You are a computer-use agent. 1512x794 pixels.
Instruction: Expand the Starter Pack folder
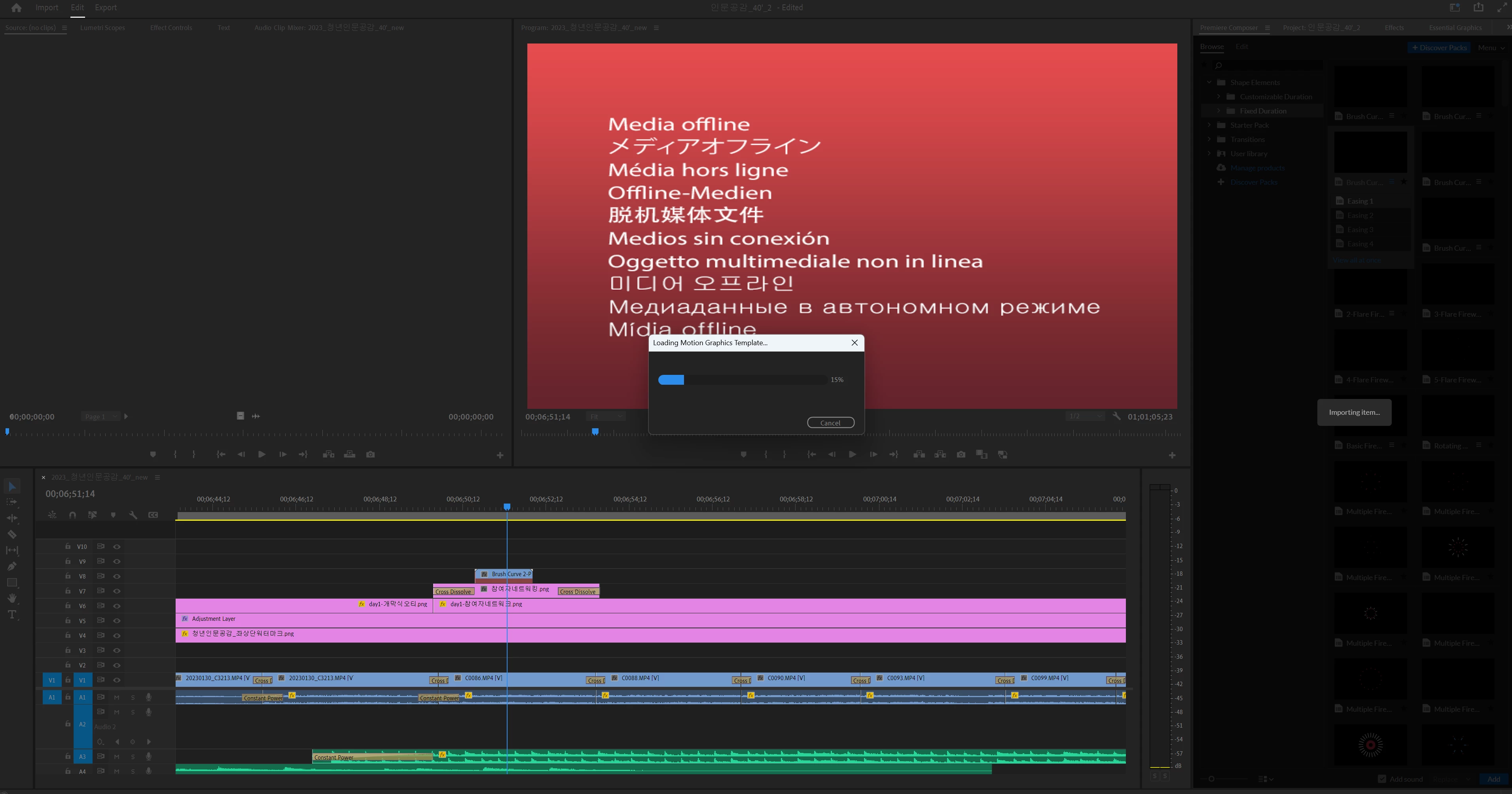tap(1209, 125)
